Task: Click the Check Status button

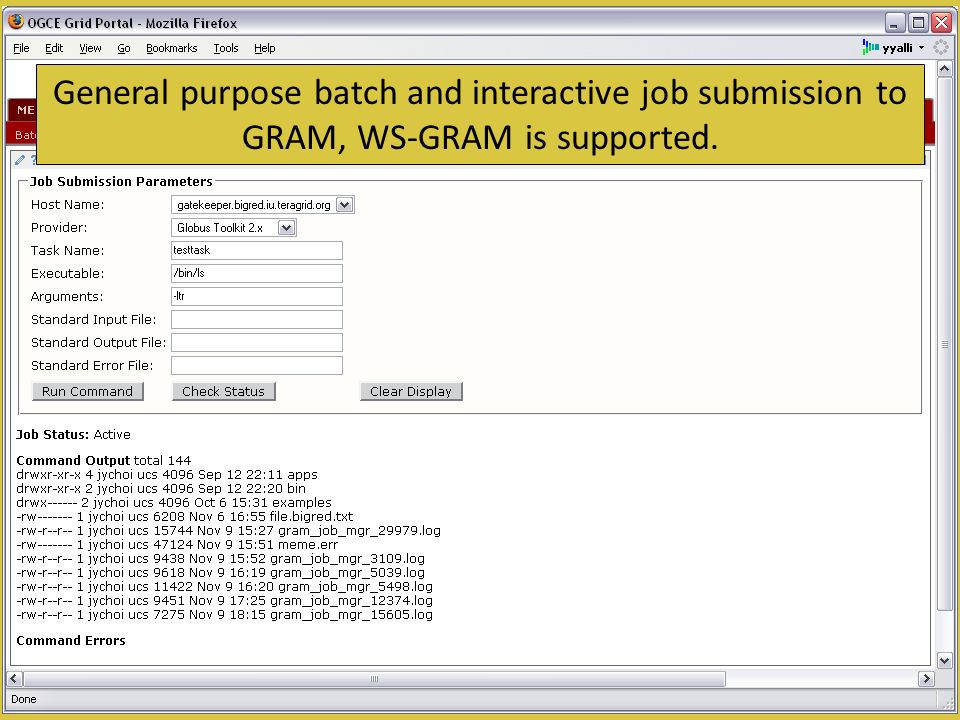Action: point(223,391)
